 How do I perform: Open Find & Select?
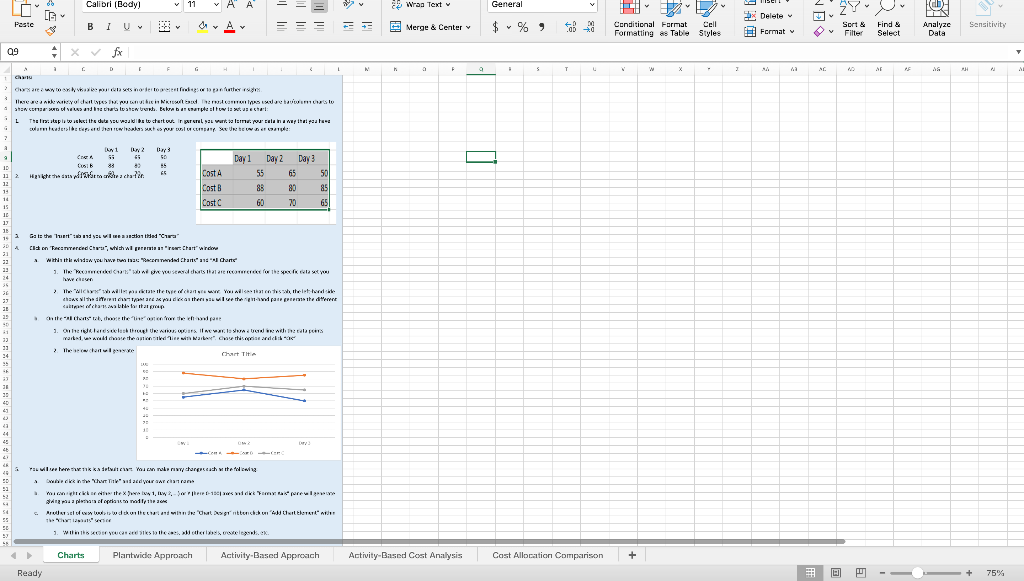pos(888,18)
